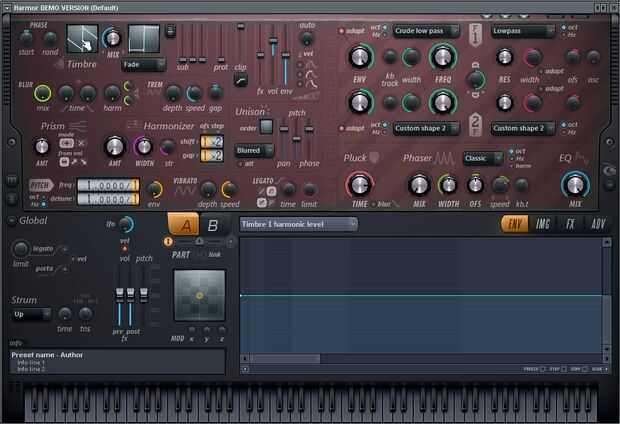This screenshot has width=620, height=424.
Task: Click the Filter 1 RES knob
Action: (x=505, y=57)
